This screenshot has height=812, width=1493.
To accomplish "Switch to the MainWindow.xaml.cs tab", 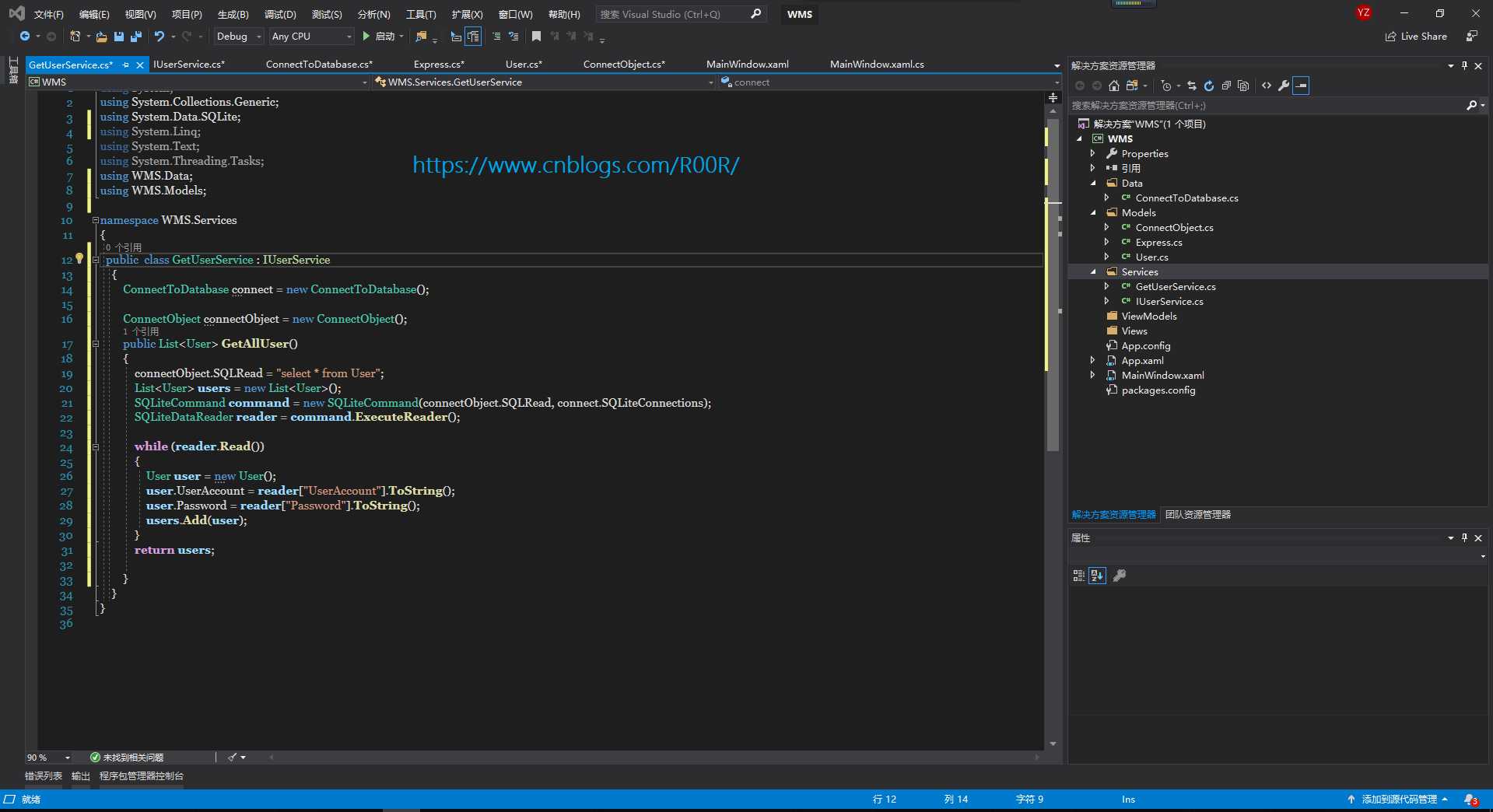I will 877,65.
